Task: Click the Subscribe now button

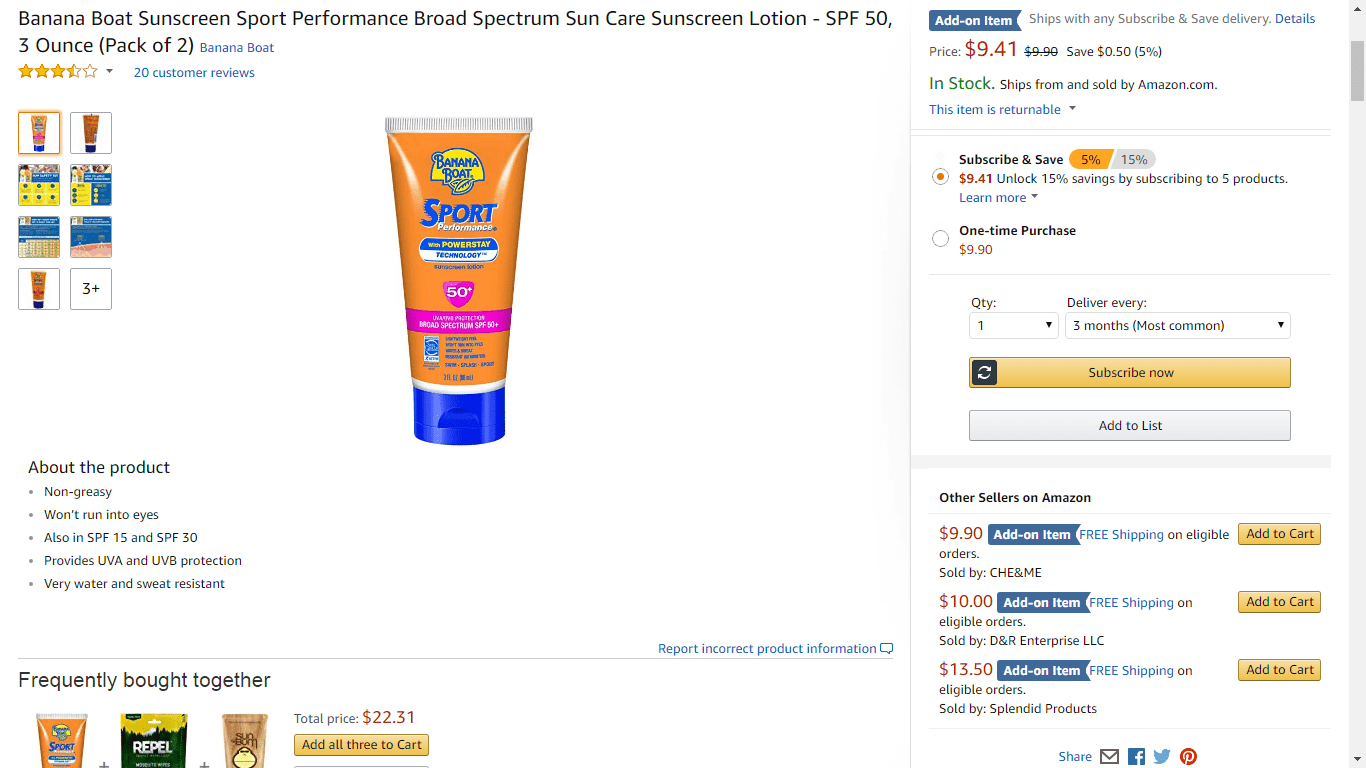Action: pos(1129,372)
